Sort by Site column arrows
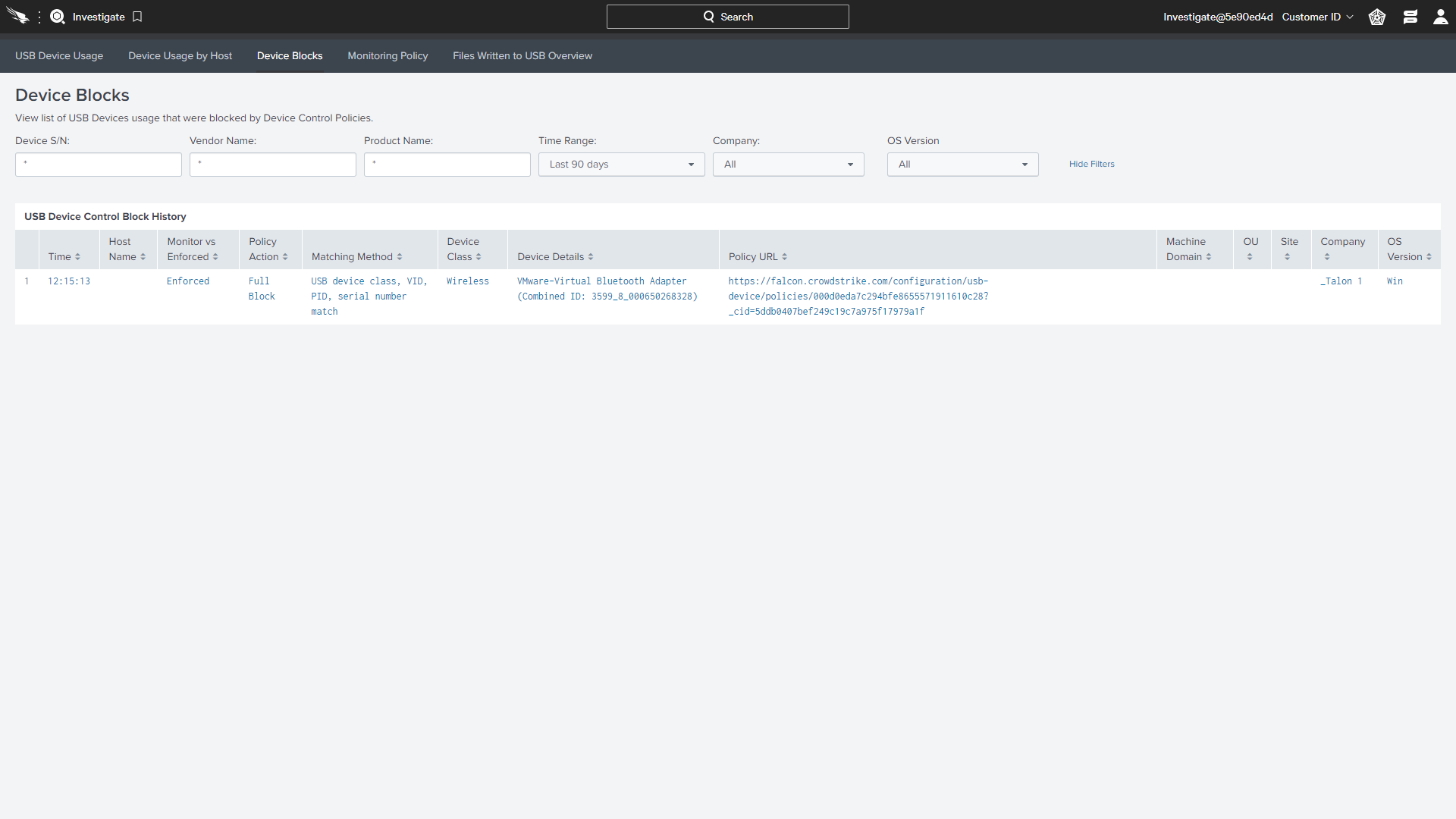 [1288, 257]
